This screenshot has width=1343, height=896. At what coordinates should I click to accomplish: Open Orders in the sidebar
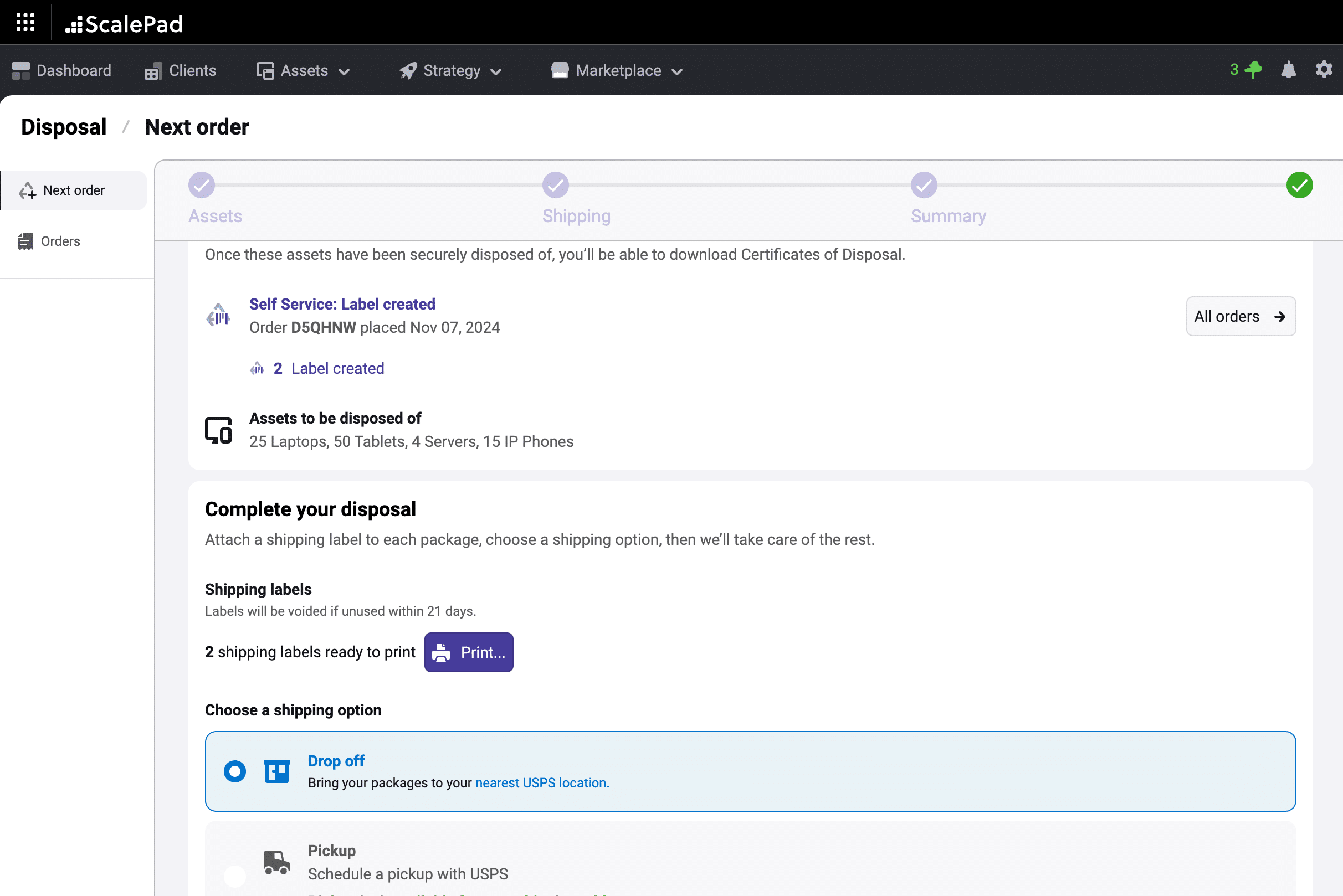[x=60, y=241]
